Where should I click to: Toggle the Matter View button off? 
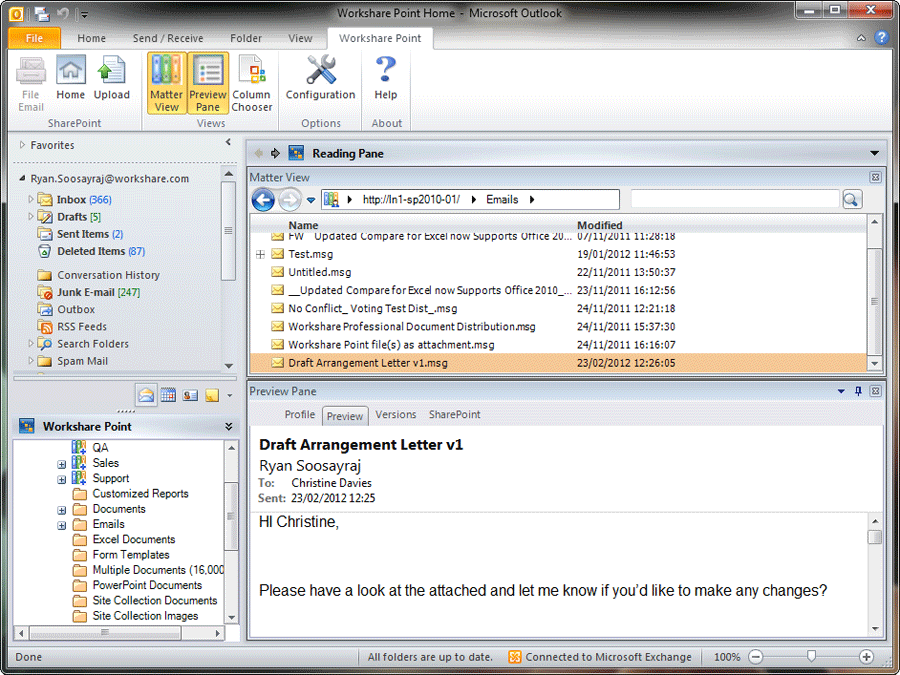[167, 83]
